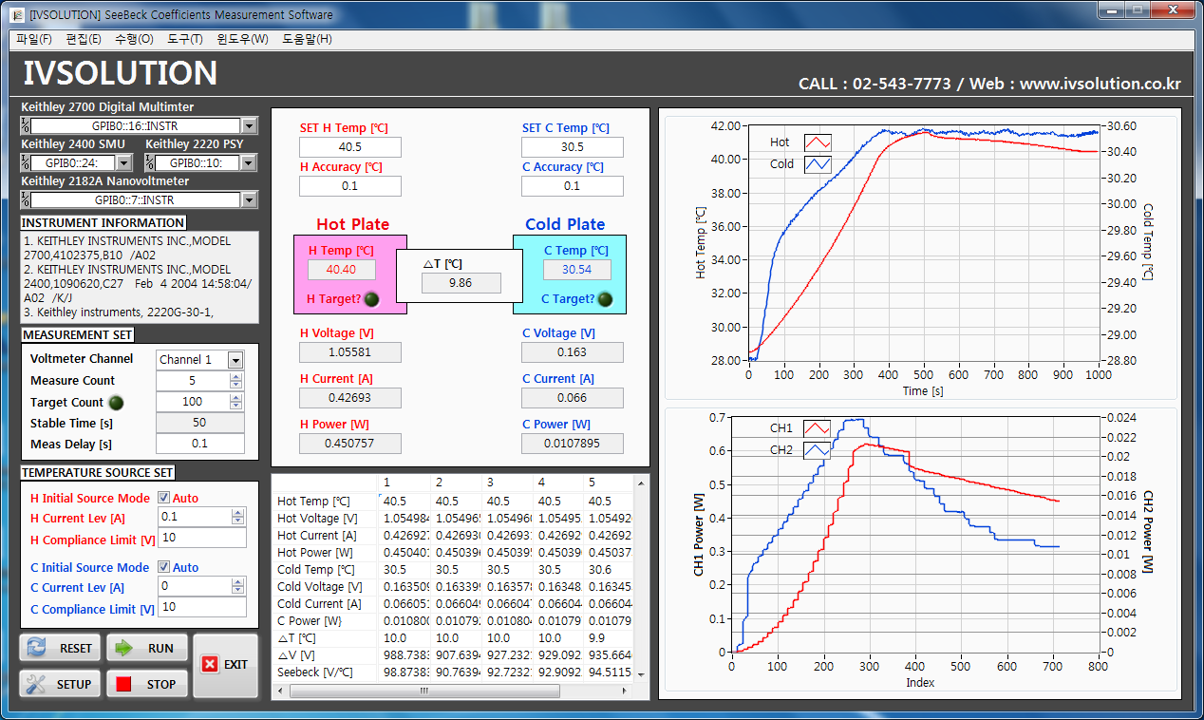Image resolution: width=1204 pixels, height=720 pixels.
Task: Click SETUP button's tools icon
Action: (37, 684)
